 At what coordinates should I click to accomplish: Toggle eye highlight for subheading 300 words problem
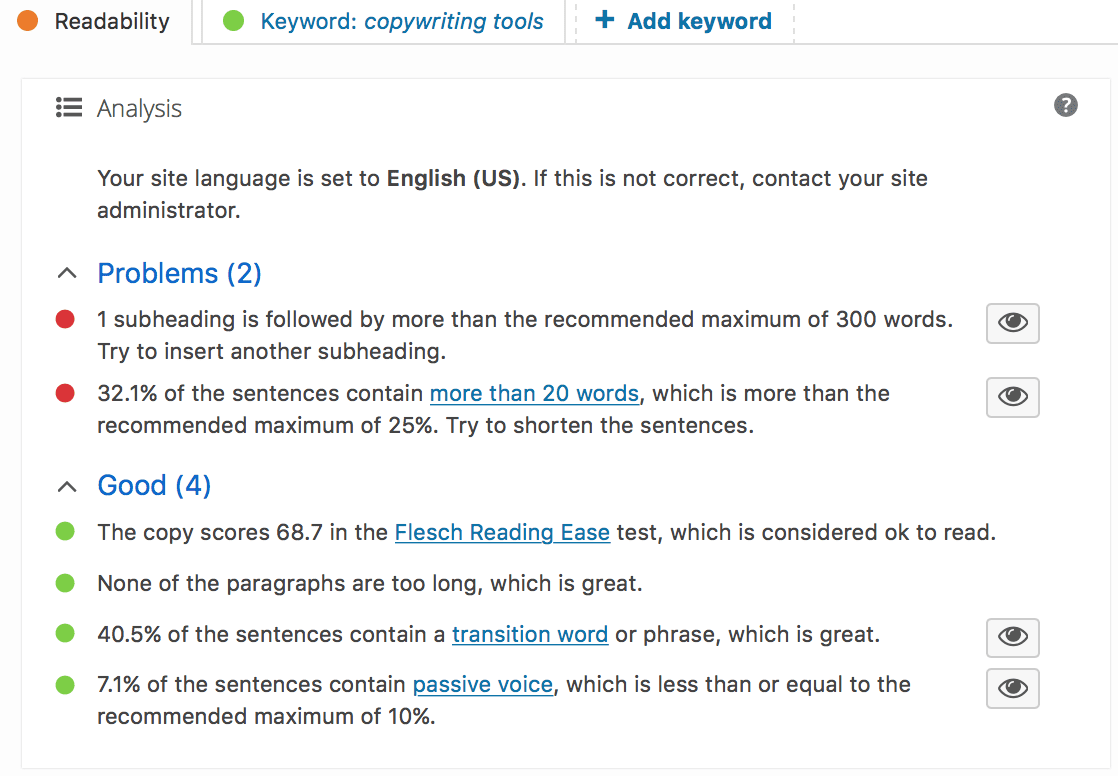click(x=1012, y=323)
